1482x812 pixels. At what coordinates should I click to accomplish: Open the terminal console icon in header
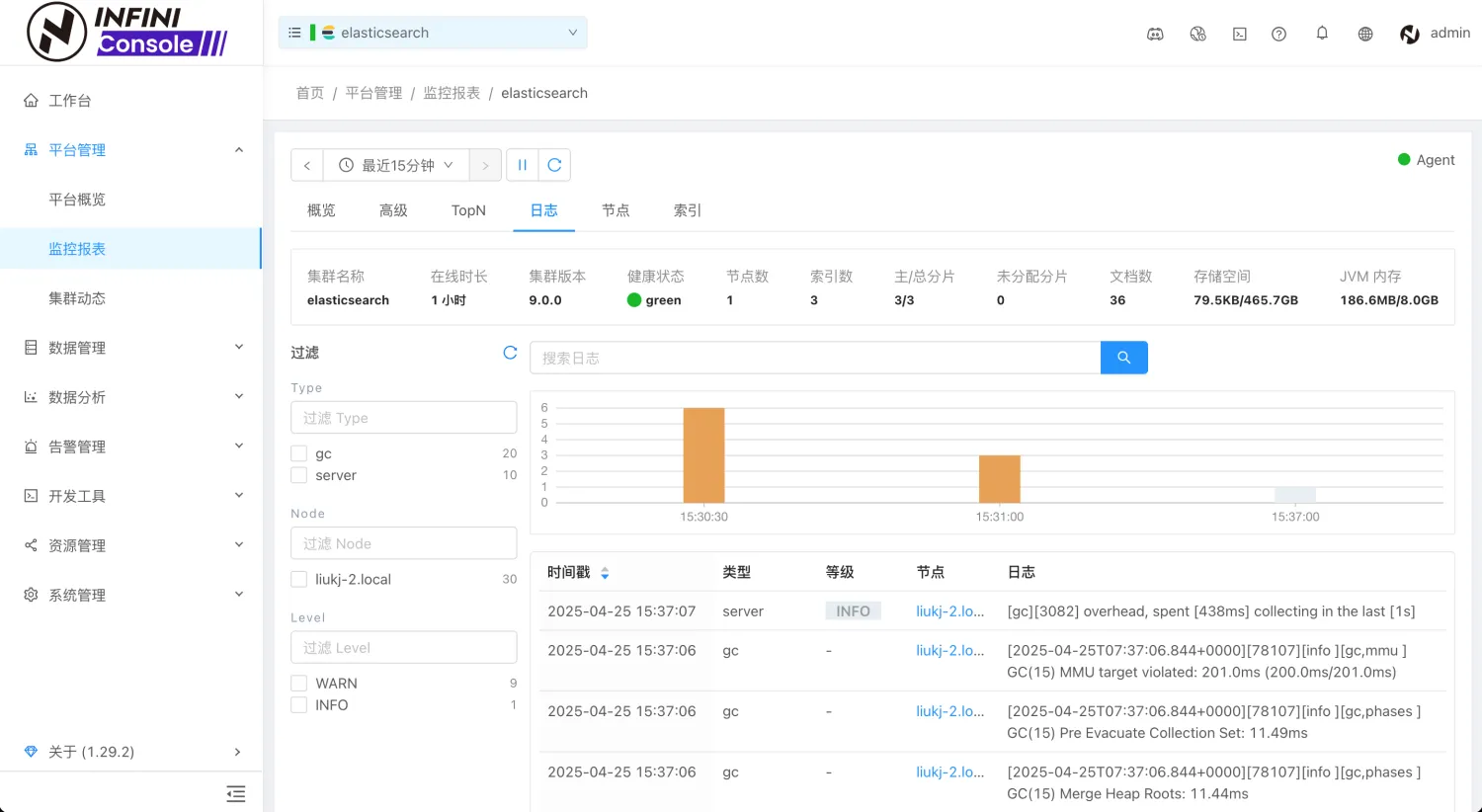pos(1239,34)
